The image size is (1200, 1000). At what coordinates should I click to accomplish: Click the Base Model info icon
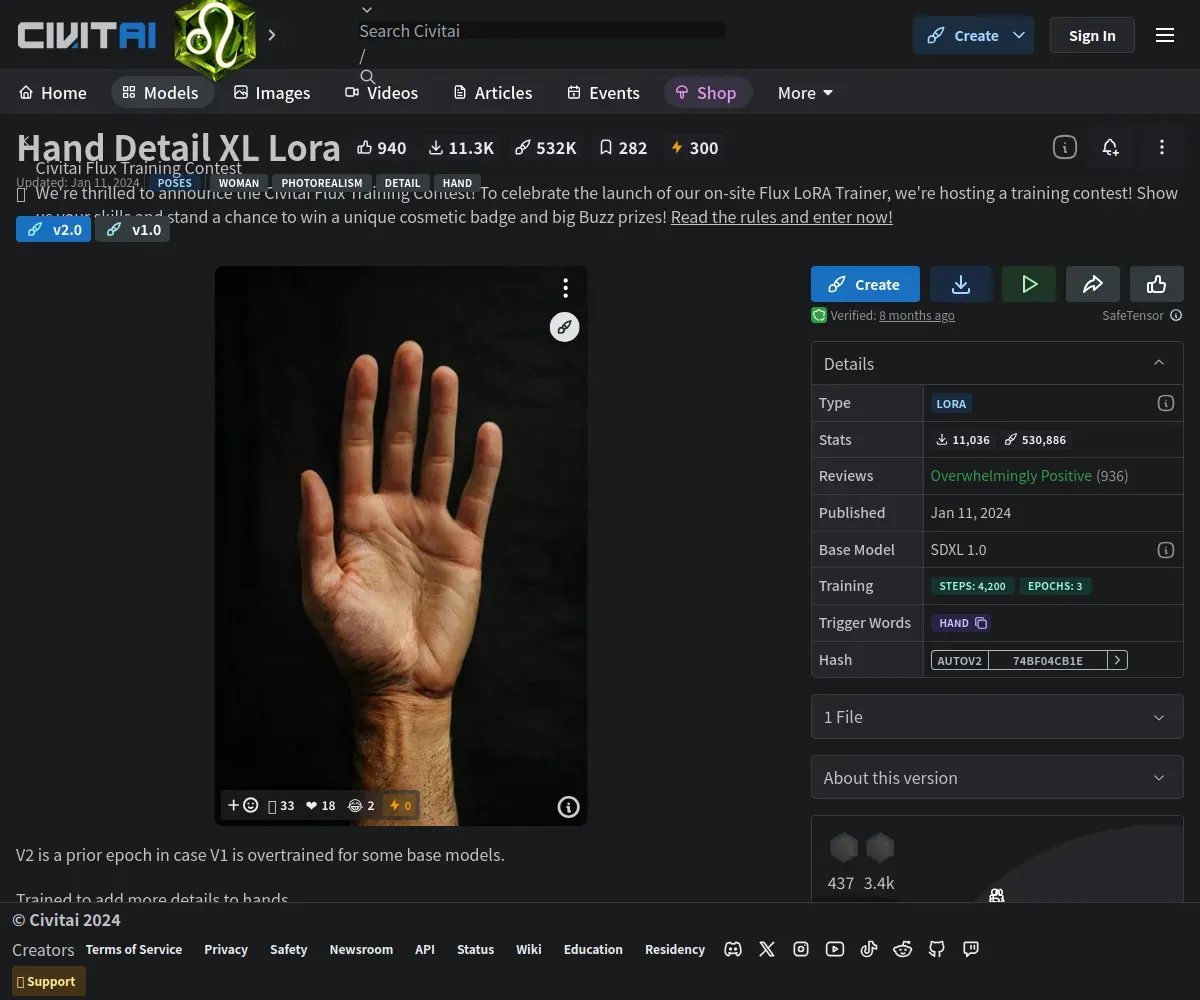coord(1165,550)
